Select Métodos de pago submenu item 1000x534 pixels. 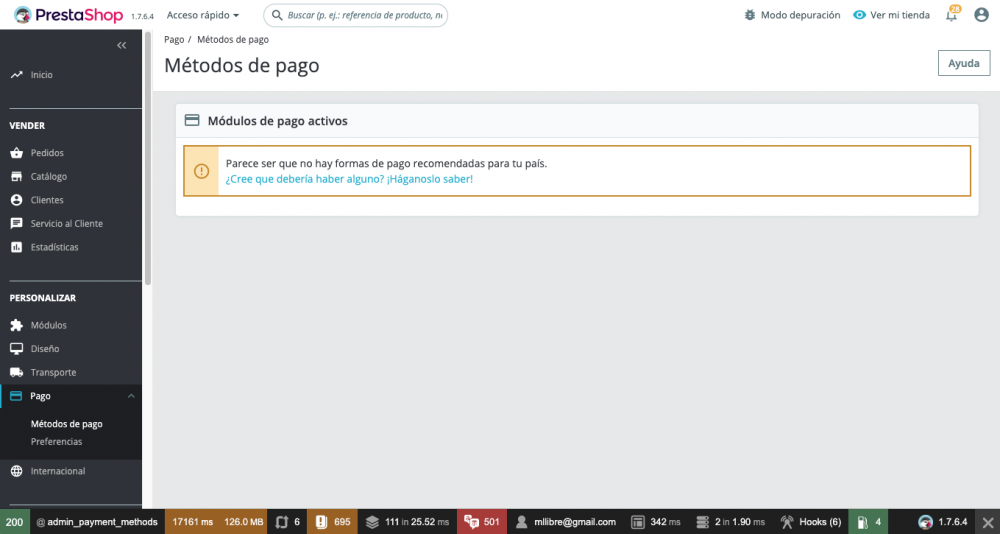(x=66, y=424)
